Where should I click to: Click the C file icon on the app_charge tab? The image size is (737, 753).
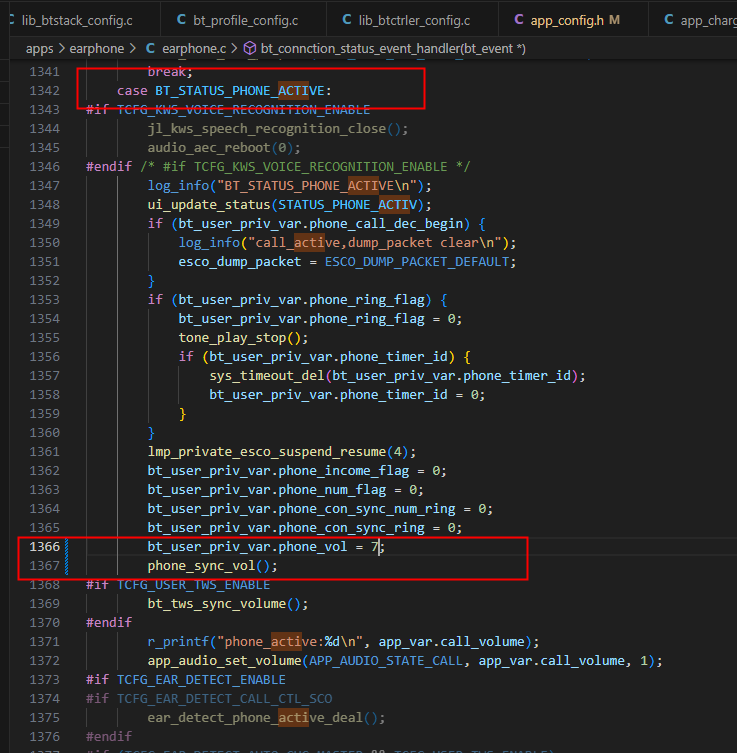[668, 20]
